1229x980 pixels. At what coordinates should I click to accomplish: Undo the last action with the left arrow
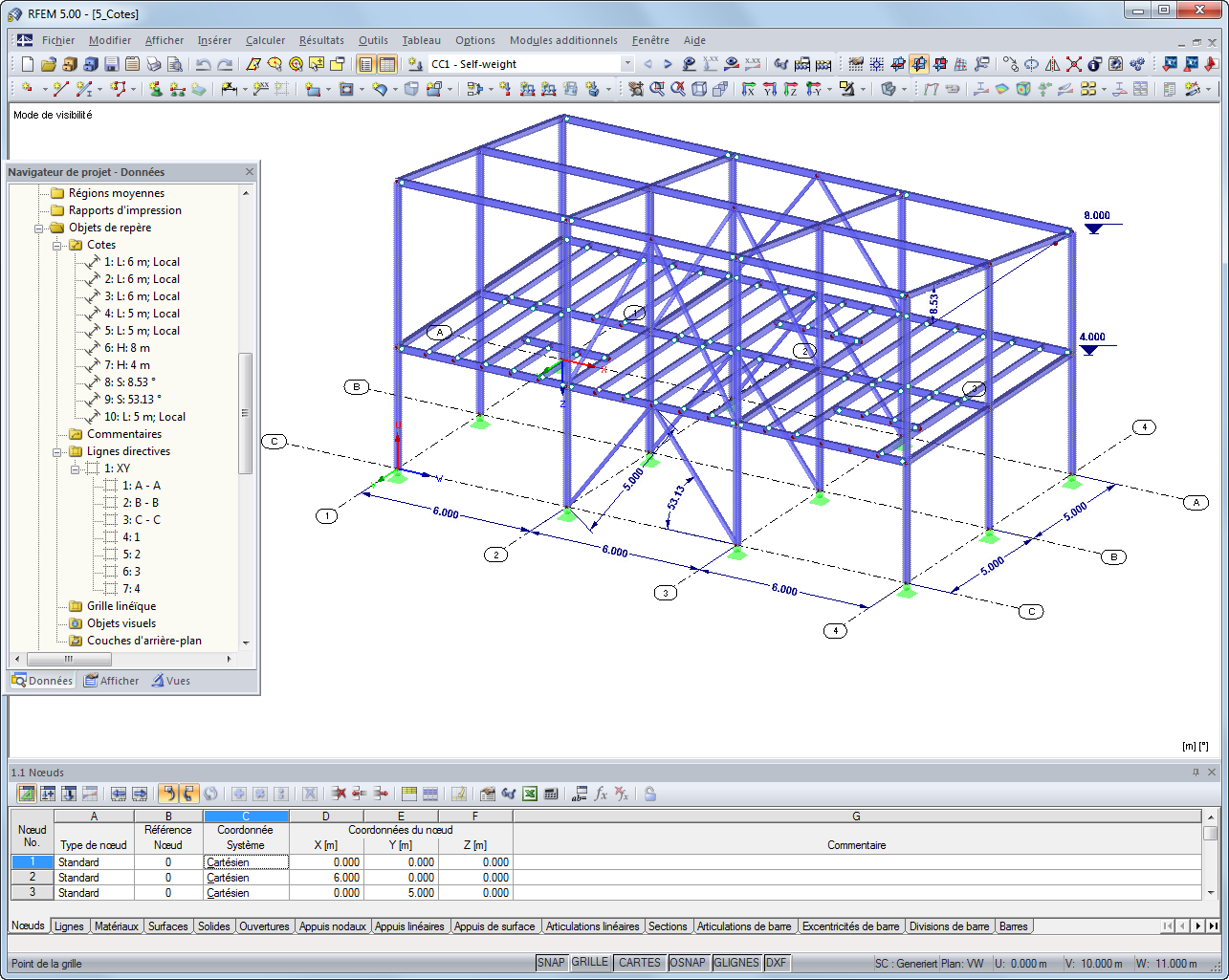[203, 64]
